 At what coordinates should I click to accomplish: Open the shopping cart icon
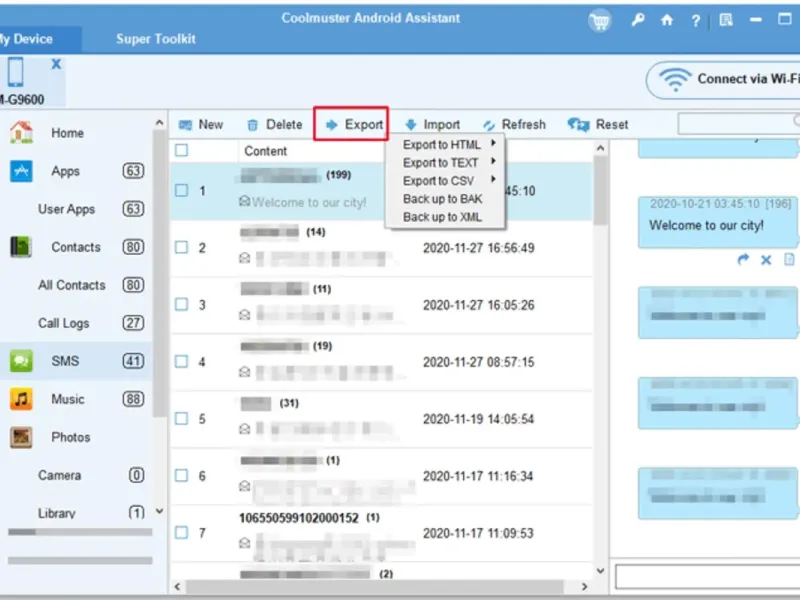coord(600,21)
